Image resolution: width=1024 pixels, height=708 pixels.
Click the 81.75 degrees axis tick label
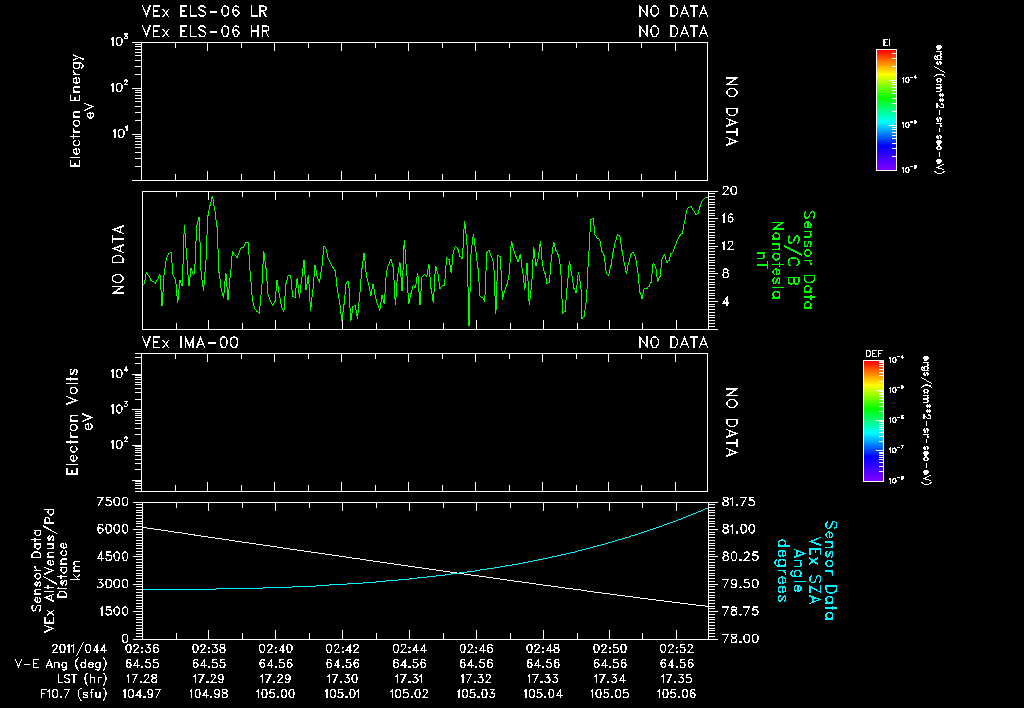point(739,502)
